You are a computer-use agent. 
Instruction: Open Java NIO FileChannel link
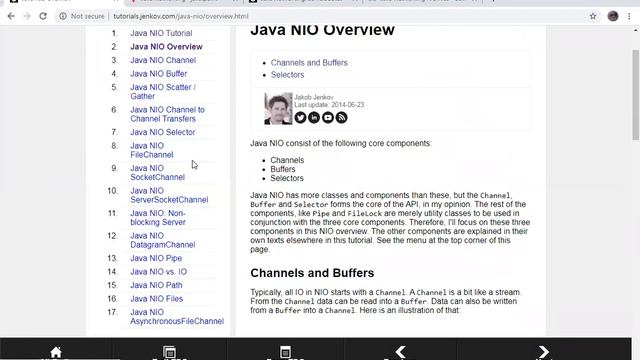coord(151,150)
